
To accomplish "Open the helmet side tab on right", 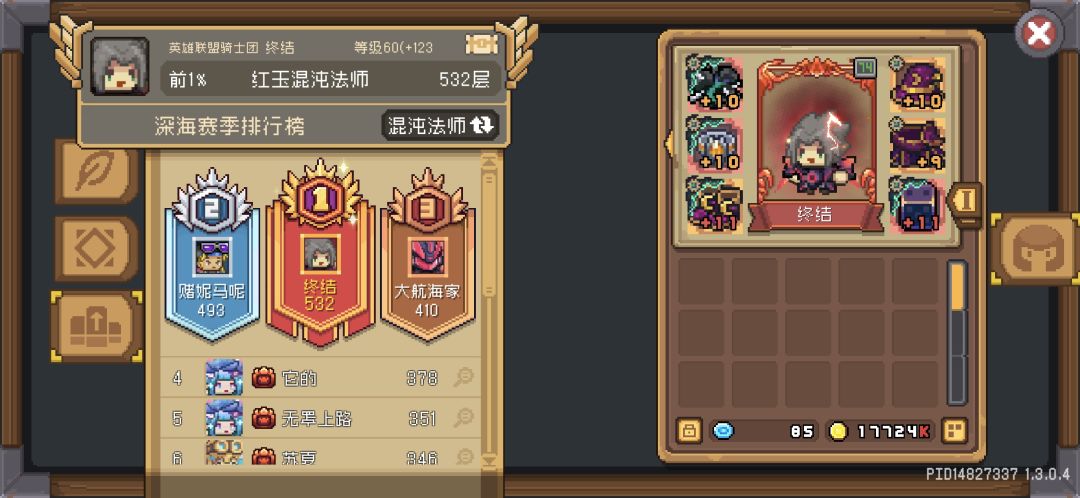I will point(1035,249).
